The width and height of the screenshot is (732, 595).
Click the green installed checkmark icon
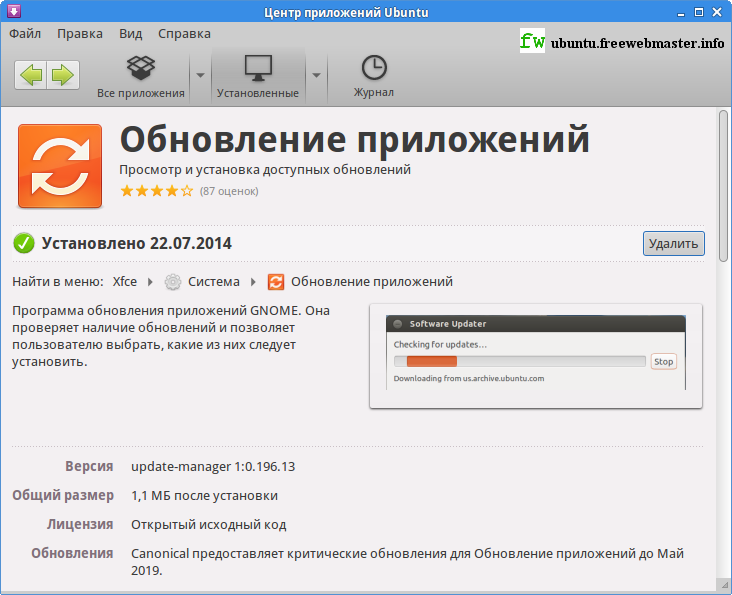[x=24, y=243]
